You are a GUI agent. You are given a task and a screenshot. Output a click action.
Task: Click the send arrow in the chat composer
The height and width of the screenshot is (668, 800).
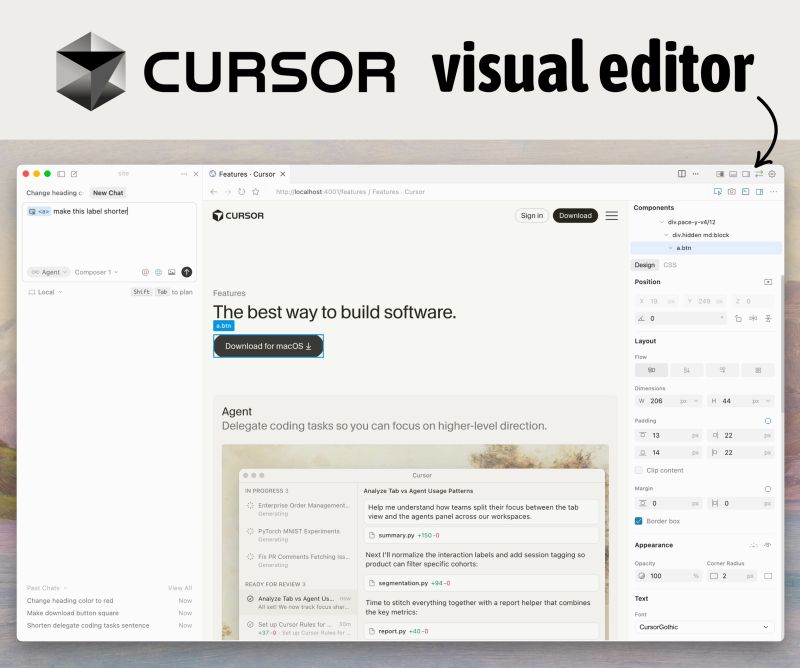186,272
